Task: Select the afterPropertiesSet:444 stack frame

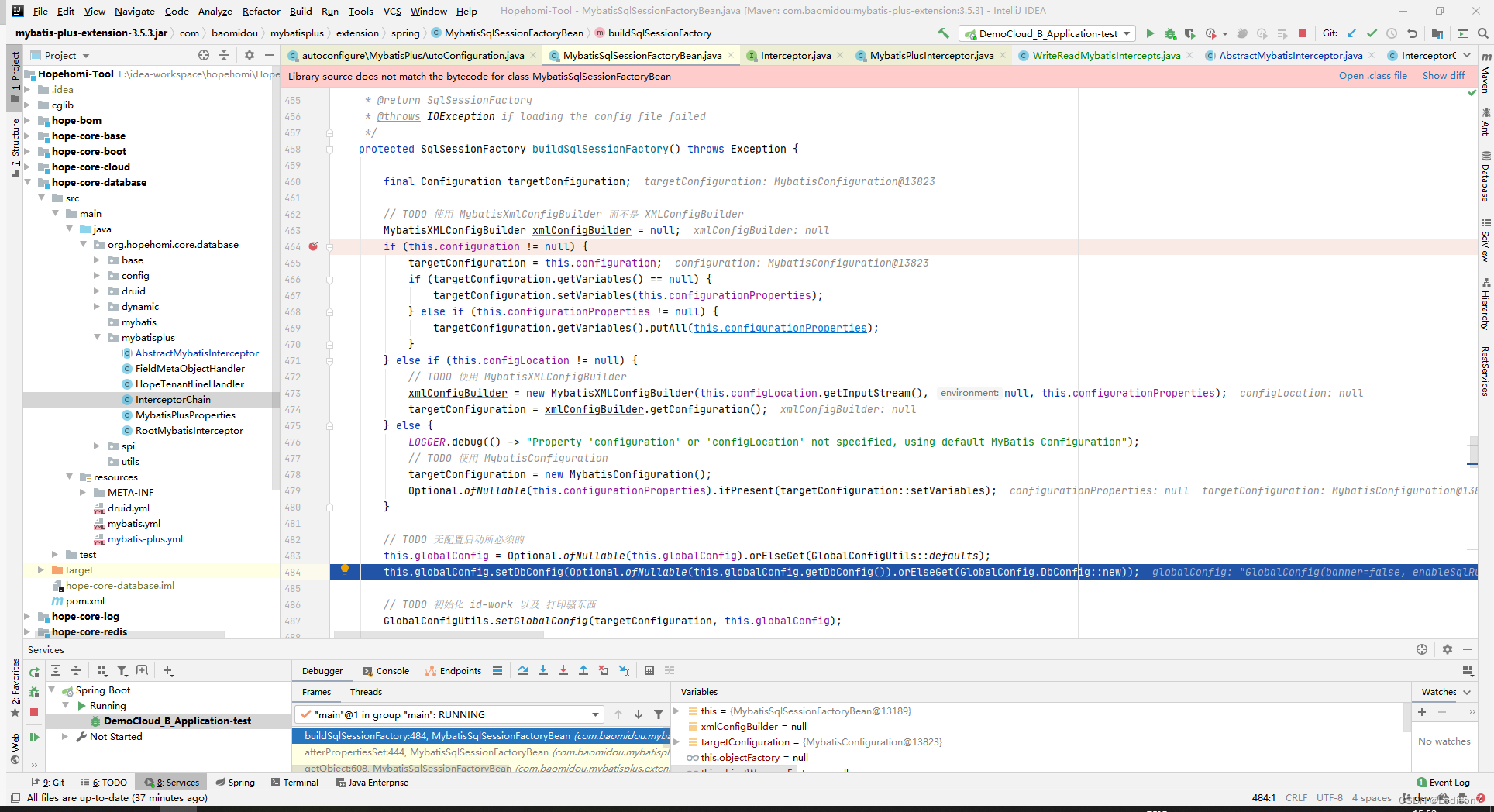Action: (481, 752)
